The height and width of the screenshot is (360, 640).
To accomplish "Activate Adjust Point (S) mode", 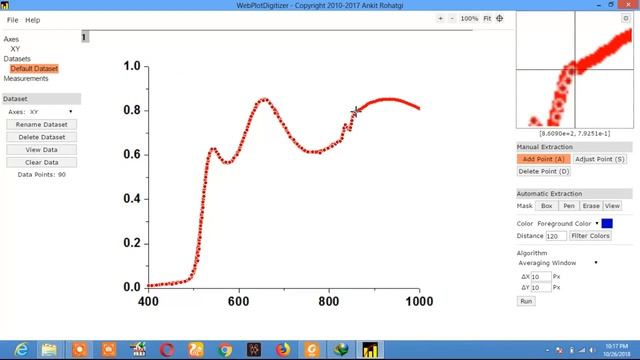I will click(600, 159).
